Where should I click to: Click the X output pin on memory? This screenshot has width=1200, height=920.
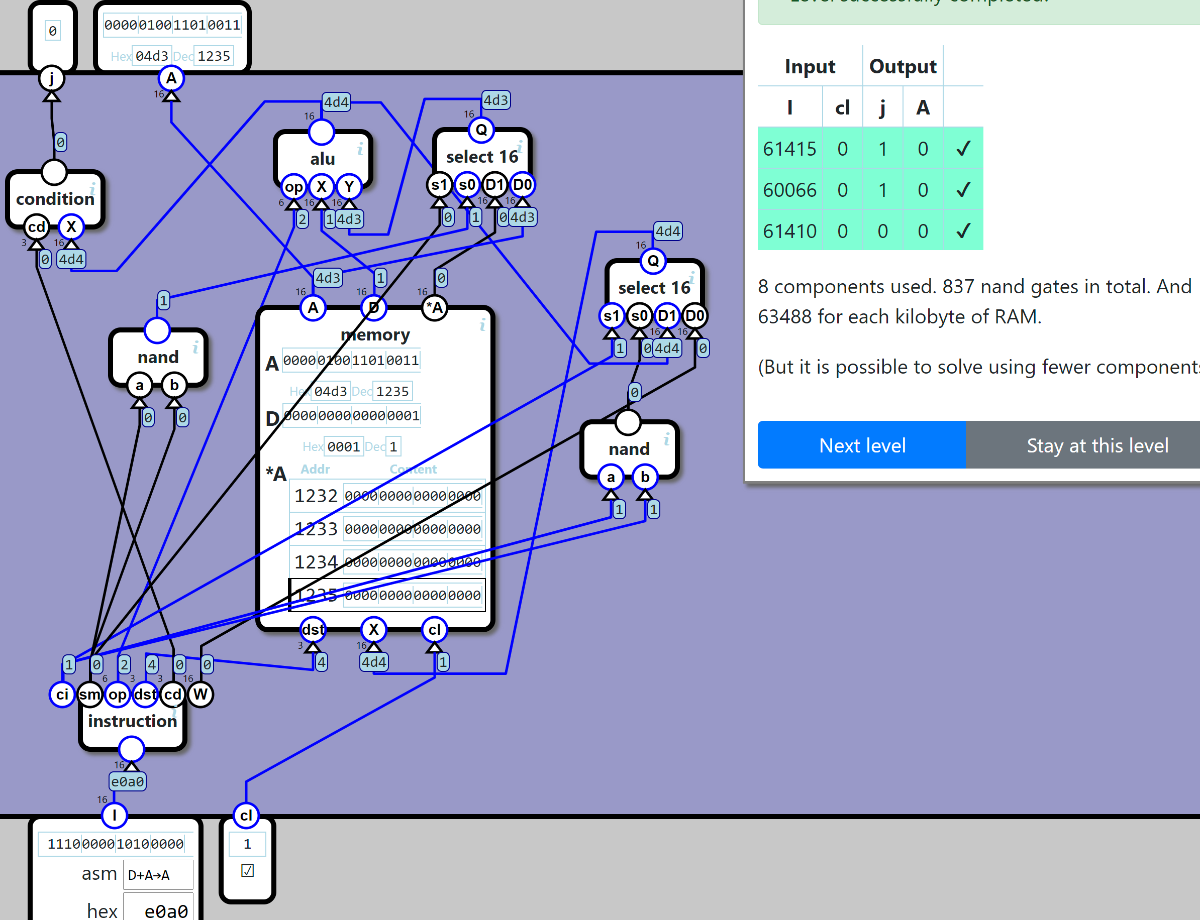click(x=373, y=629)
